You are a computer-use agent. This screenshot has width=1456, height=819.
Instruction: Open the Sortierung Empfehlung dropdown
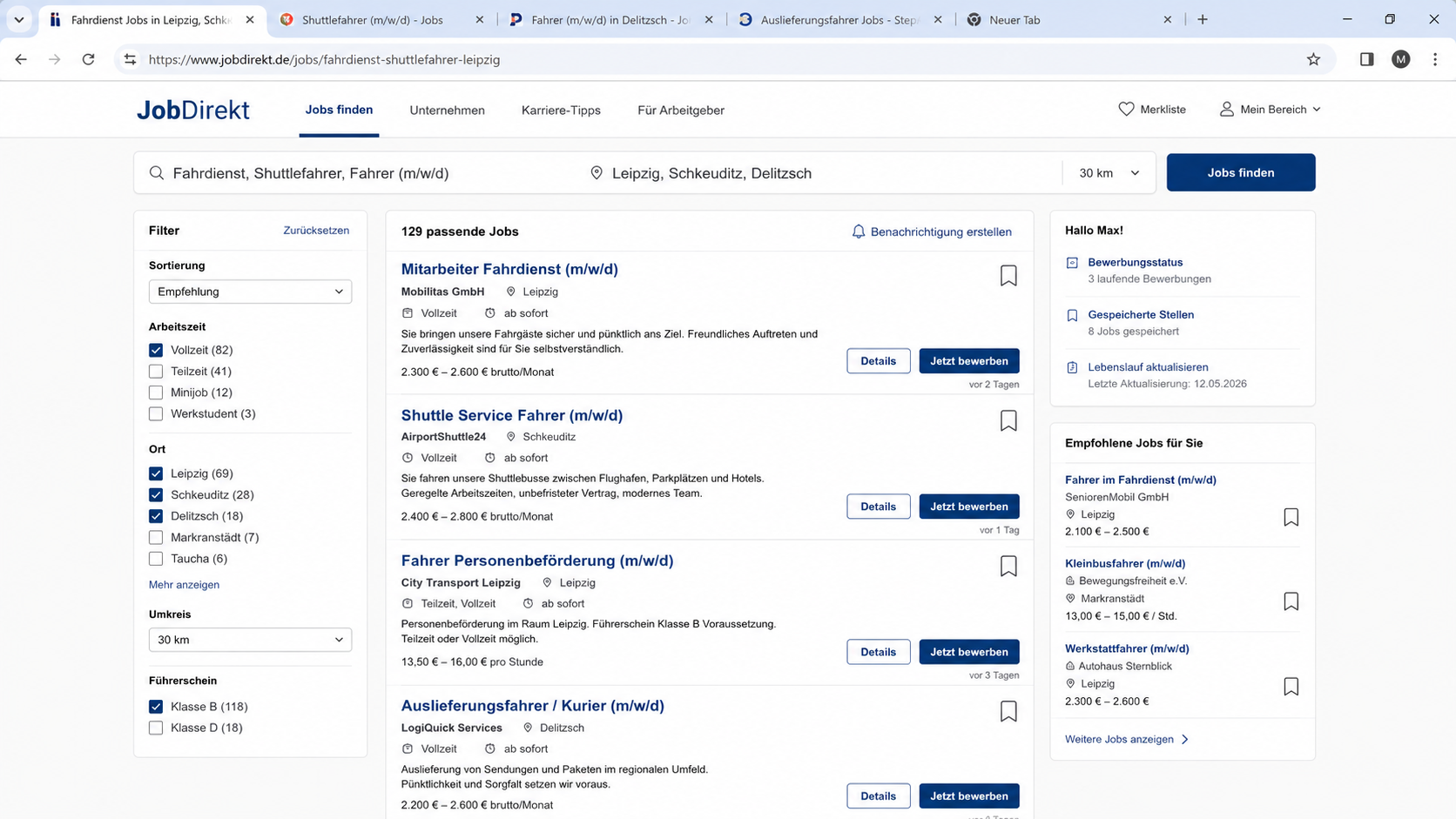click(250, 292)
